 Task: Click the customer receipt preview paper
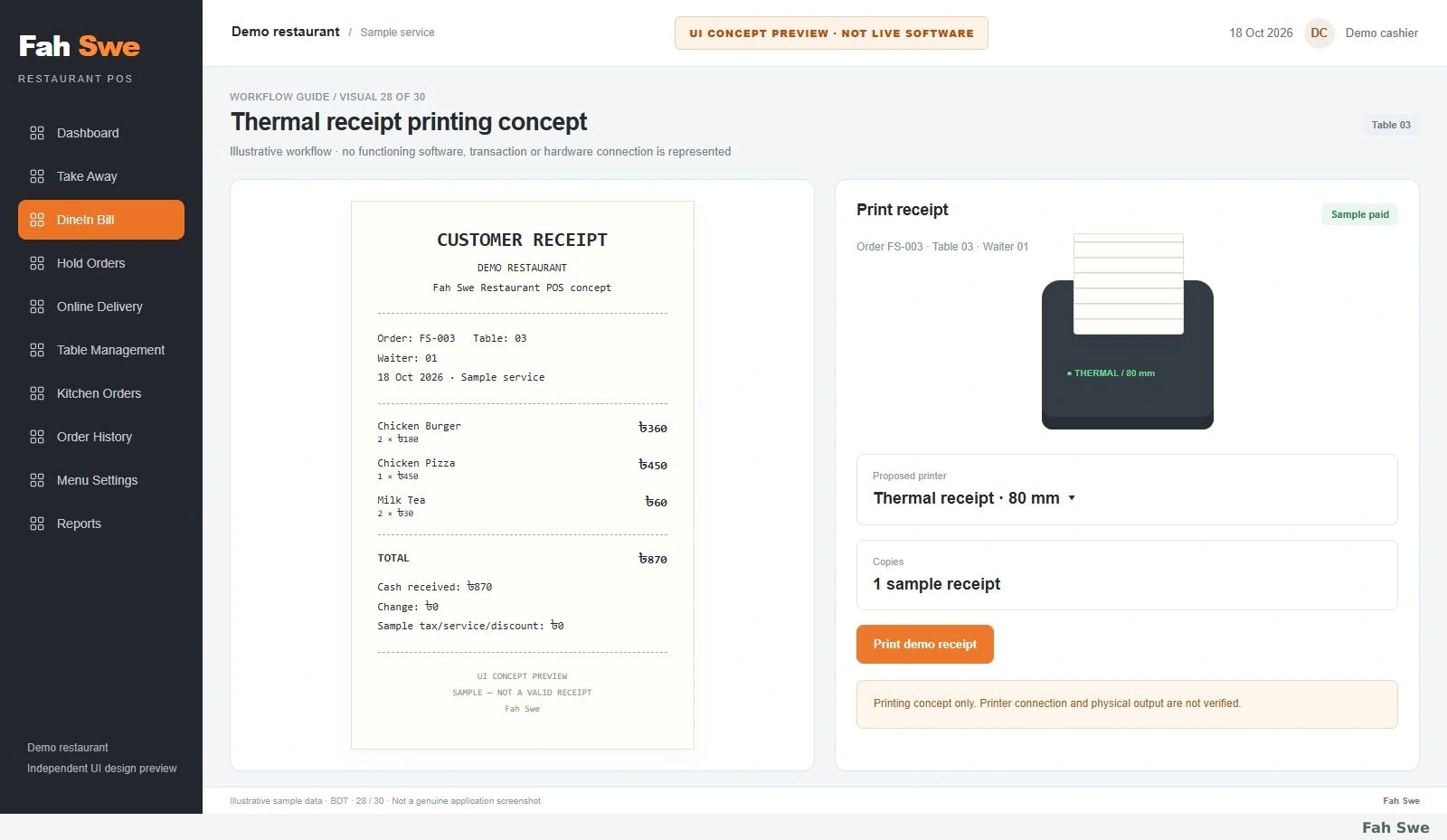tap(523, 475)
